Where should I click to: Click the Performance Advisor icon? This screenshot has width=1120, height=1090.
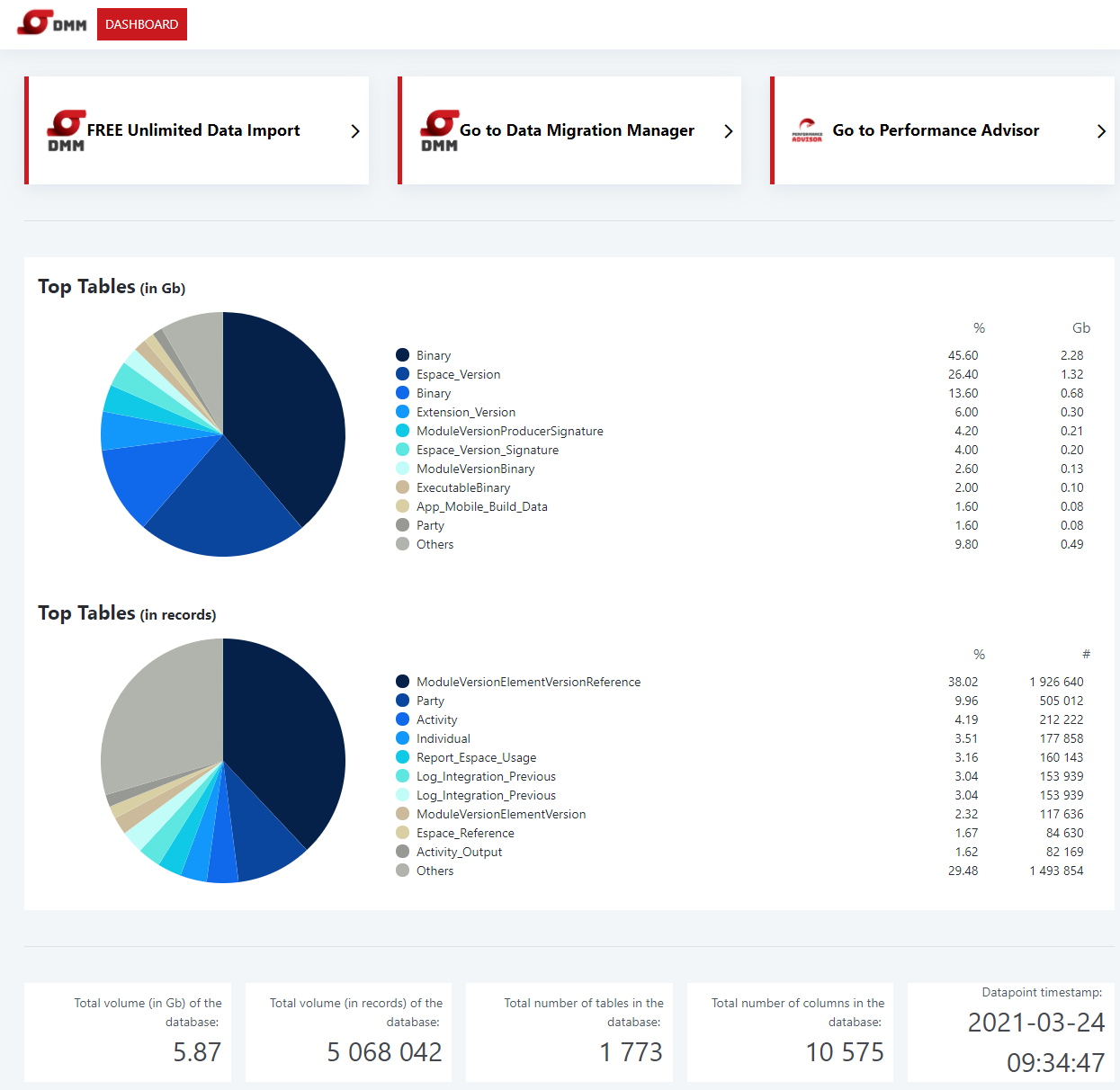(x=809, y=130)
